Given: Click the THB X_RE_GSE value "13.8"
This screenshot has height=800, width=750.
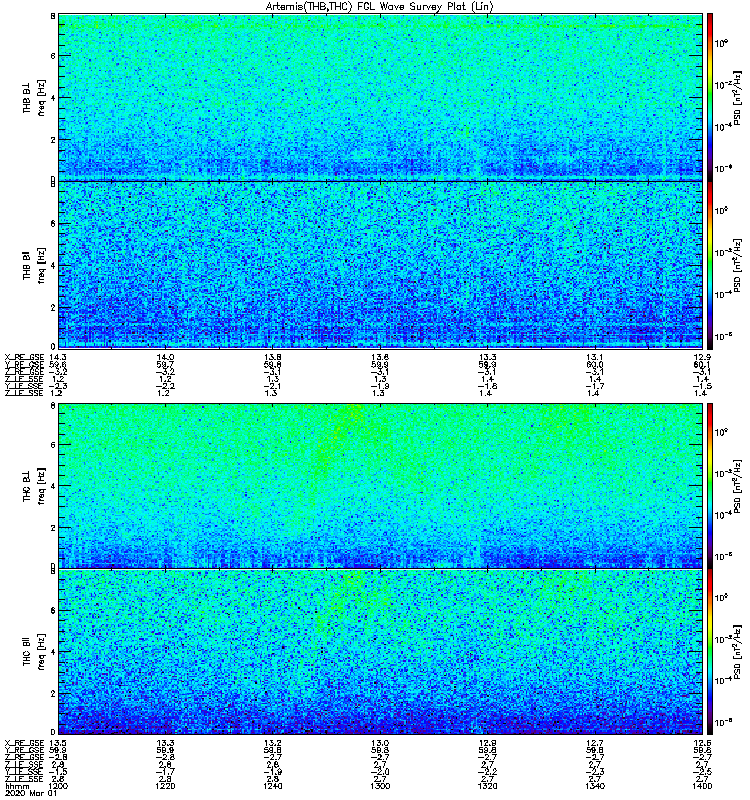Looking at the screenshot, I should 272,358.
